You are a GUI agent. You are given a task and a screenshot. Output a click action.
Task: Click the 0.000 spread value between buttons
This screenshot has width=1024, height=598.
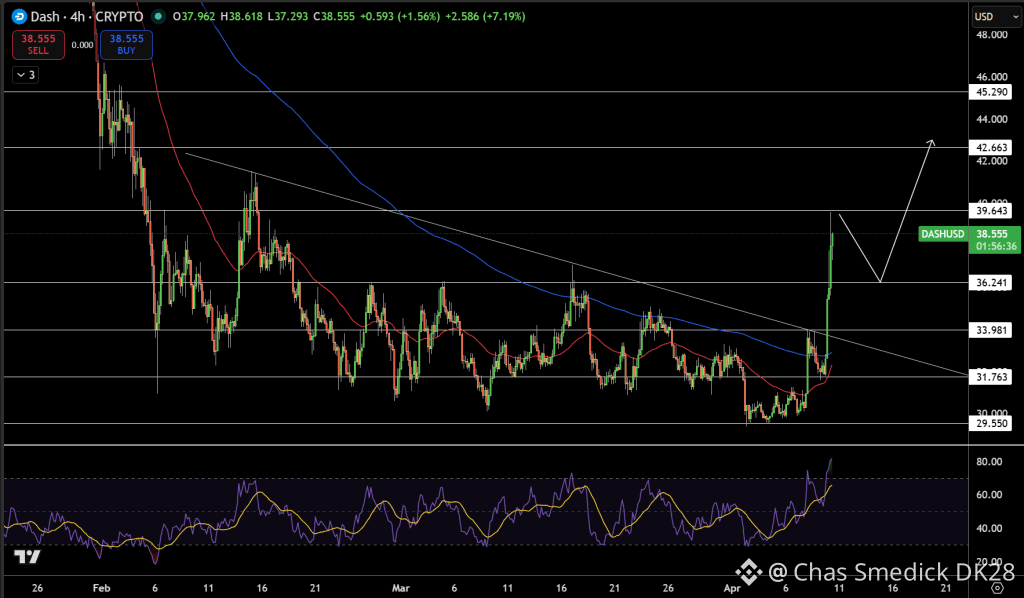[x=82, y=45]
